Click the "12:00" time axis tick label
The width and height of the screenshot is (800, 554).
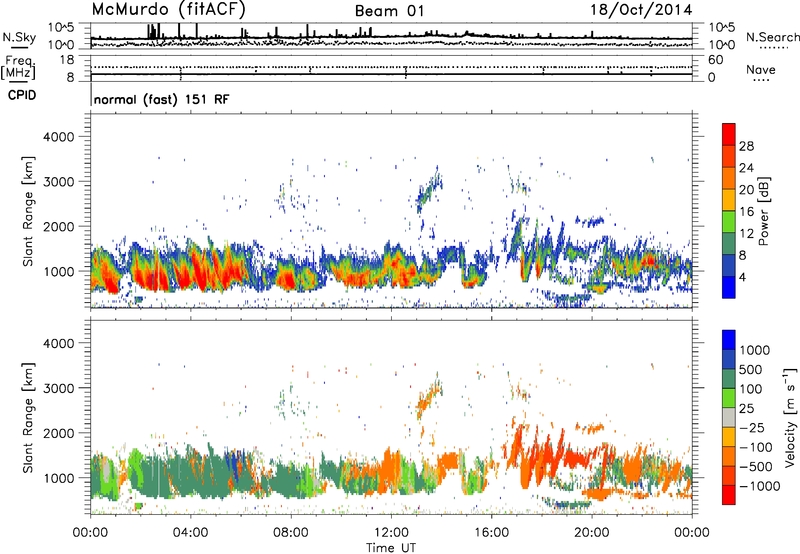point(391,533)
